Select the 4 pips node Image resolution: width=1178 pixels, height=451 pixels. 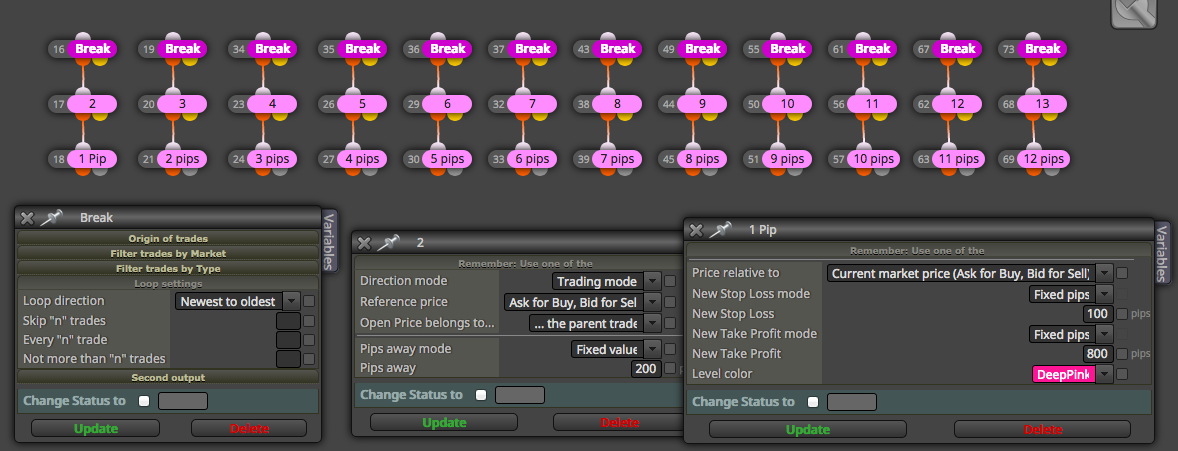point(362,159)
